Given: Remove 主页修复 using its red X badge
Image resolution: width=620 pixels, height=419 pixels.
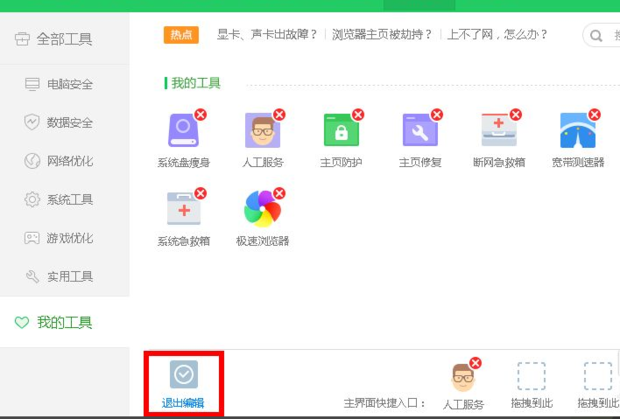Looking at the screenshot, I should [437, 115].
